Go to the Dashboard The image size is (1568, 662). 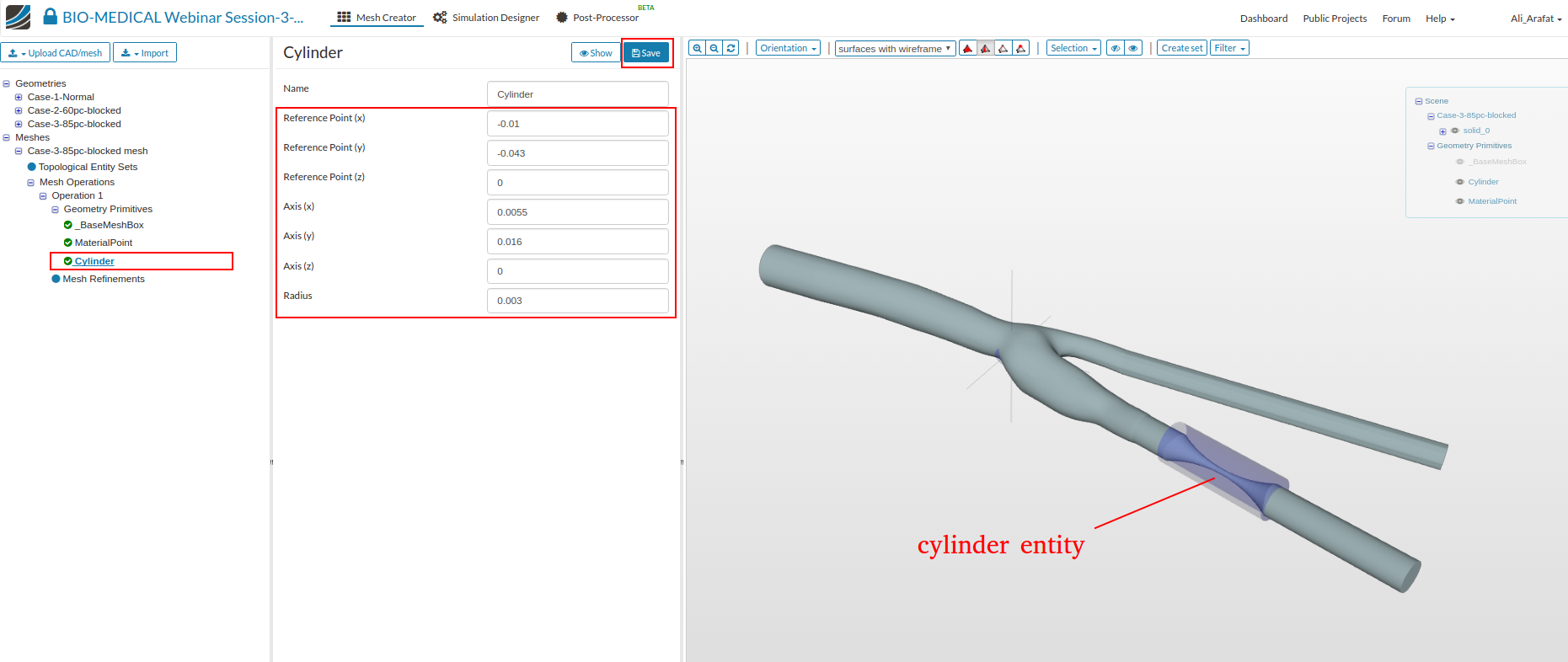[1264, 19]
